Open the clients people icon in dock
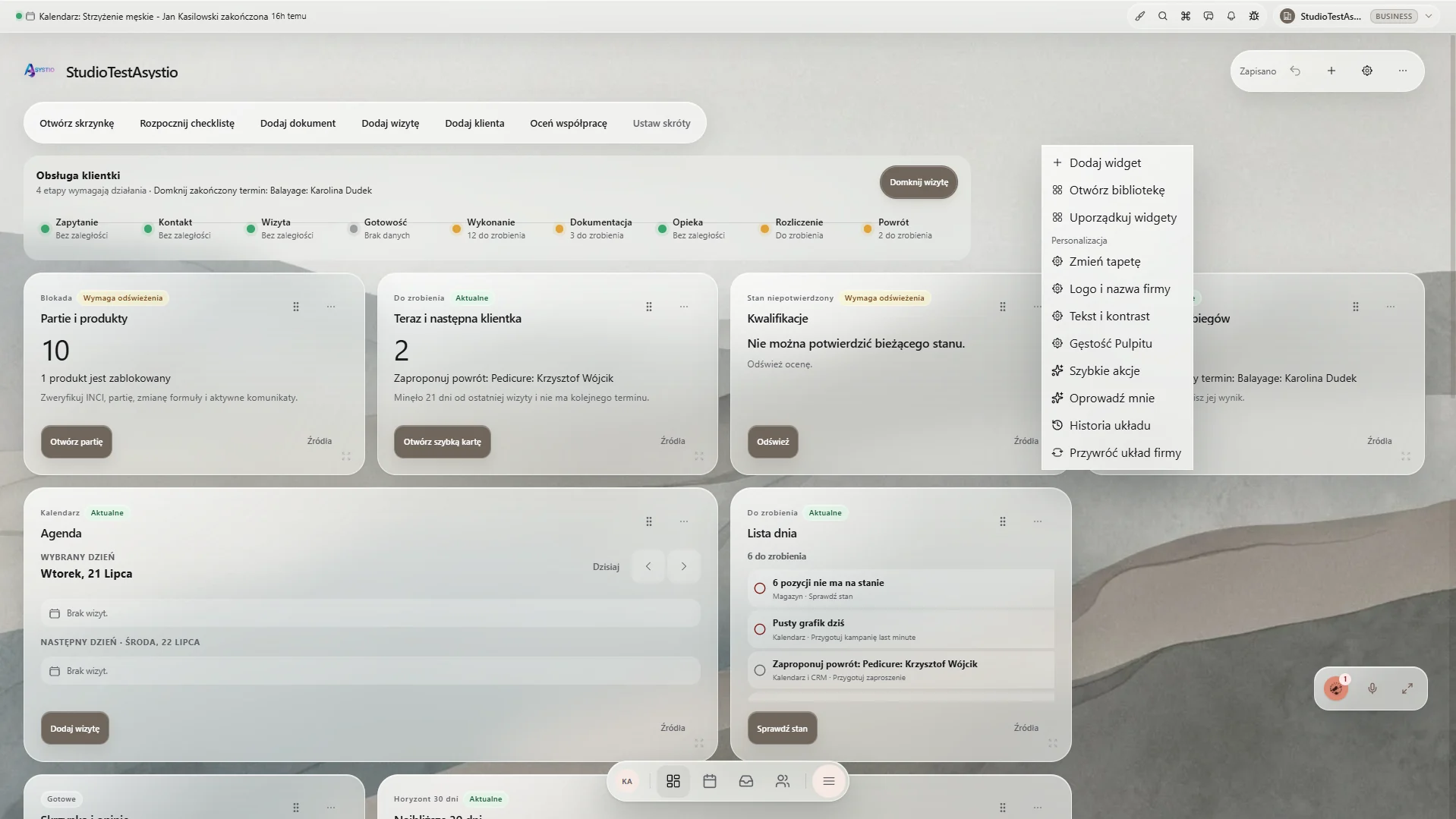The width and height of the screenshot is (1456, 819). pos(782,781)
